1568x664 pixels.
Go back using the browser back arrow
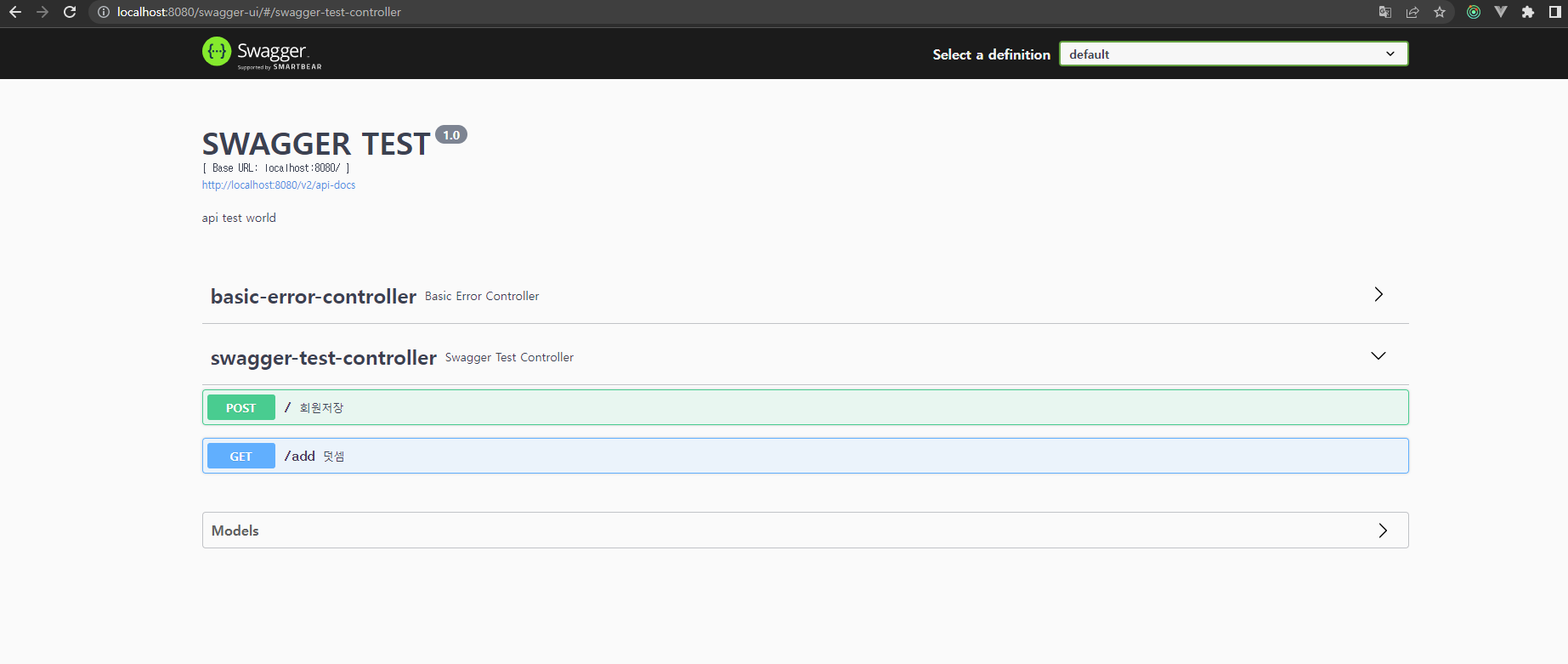tap(15, 12)
